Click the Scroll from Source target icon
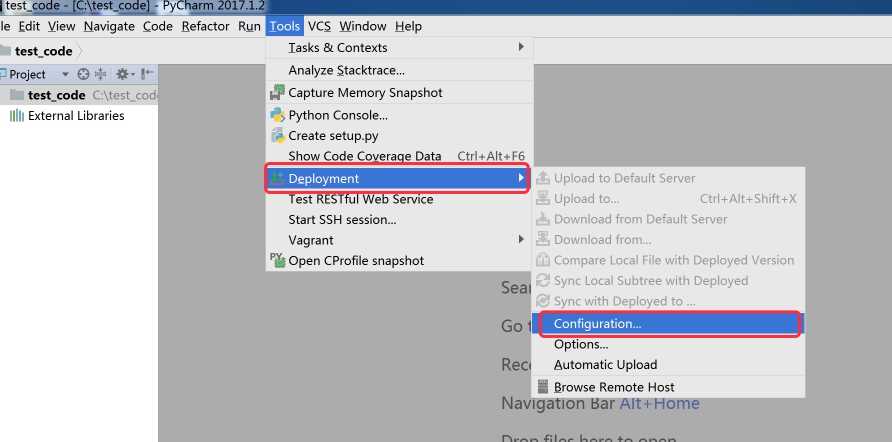 [x=83, y=74]
